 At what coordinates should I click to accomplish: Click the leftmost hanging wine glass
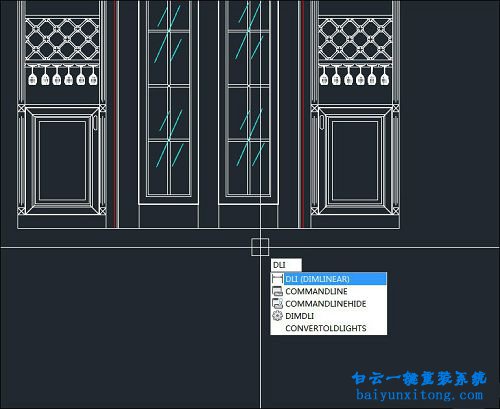click(x=32, y=76)
